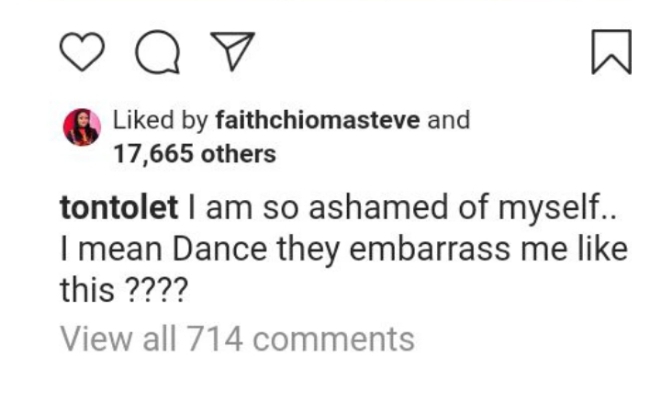
Task: View all 714 comments
Action: (237, 338)
